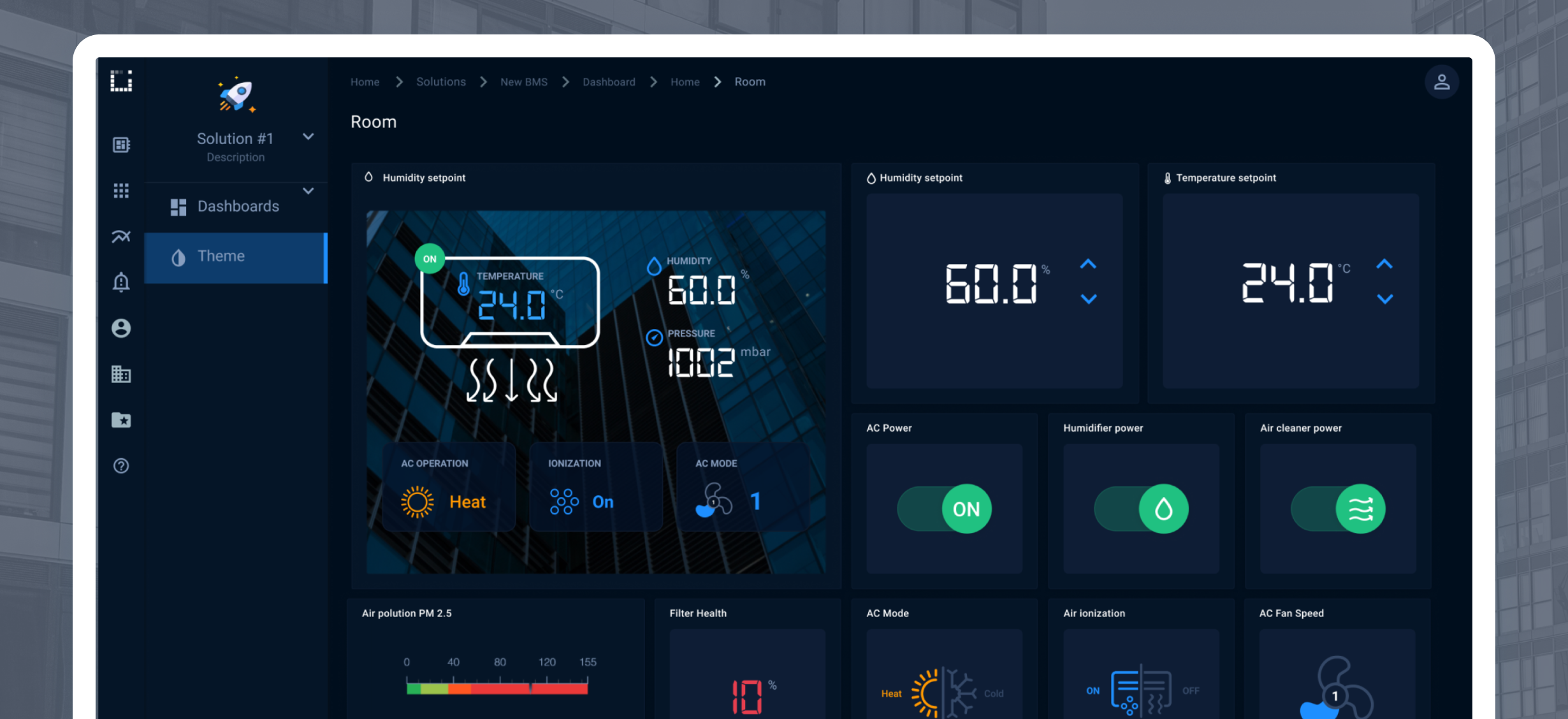Click the 1002 mbar pressure reading

tap(701, 362)
